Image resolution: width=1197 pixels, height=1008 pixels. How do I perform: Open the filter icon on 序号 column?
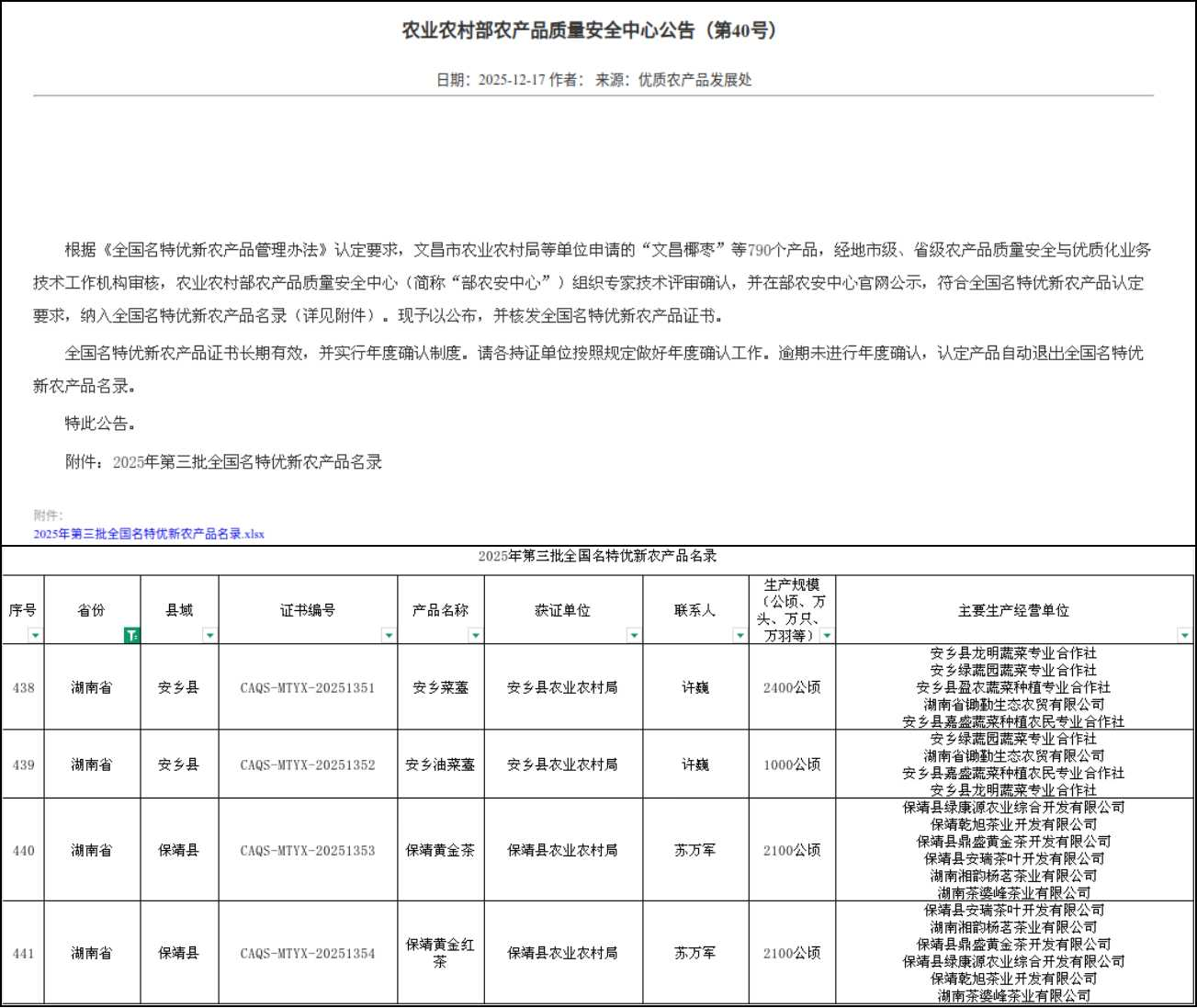pyautogui.click(x=34, y=634)
